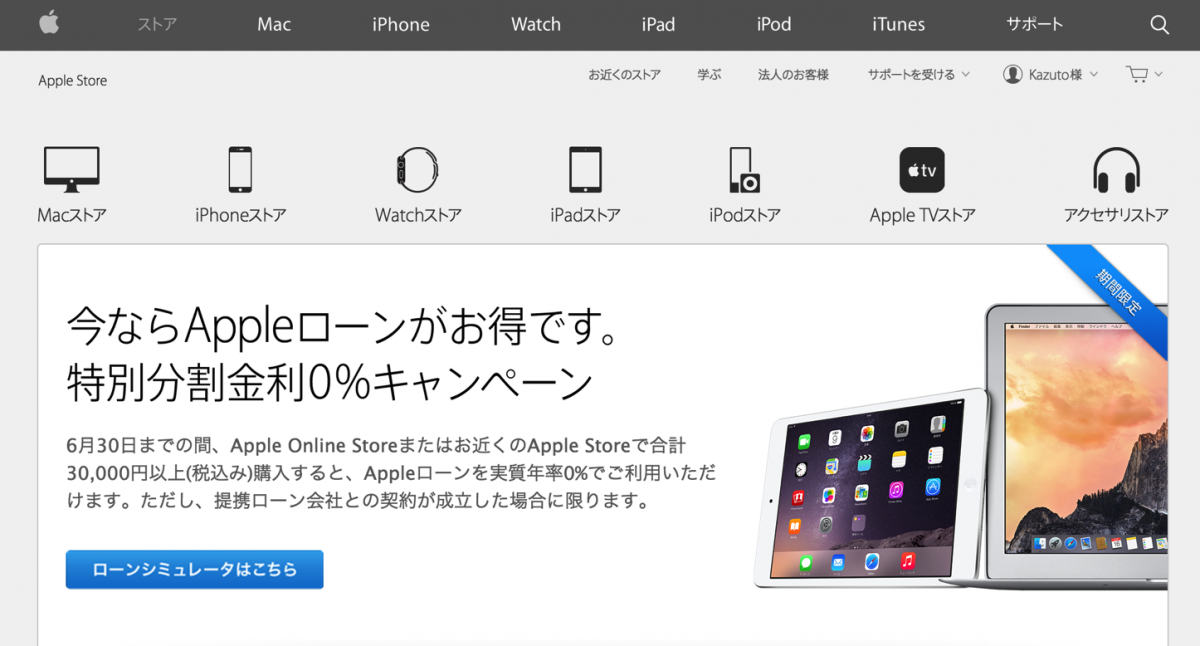1200x646 pixels.
Task: Open the Mac store monitor icon
Action: click(72, 169)
